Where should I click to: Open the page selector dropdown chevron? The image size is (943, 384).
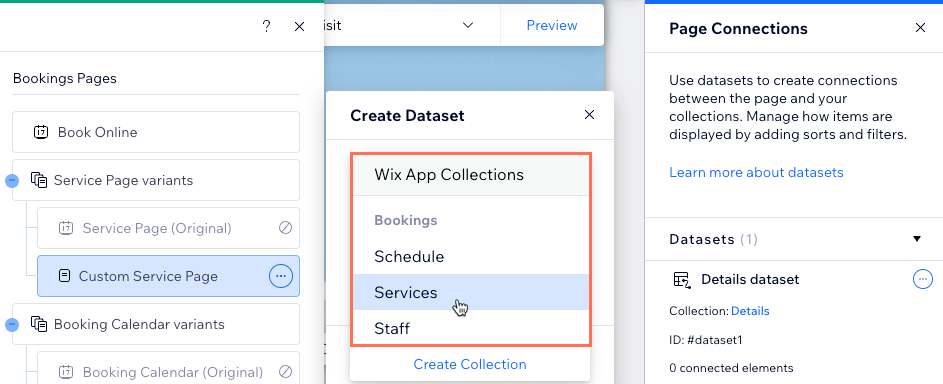[x=468, y=25]
